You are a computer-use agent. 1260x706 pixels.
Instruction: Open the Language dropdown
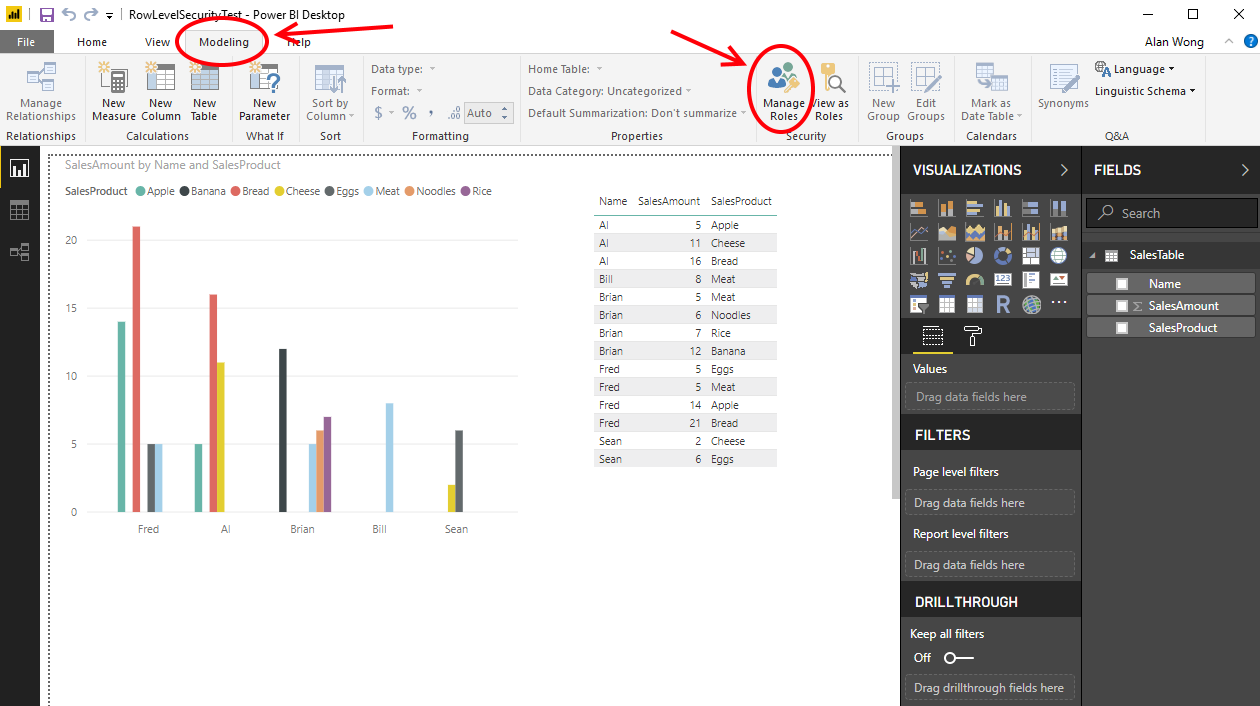(1135, 69)
